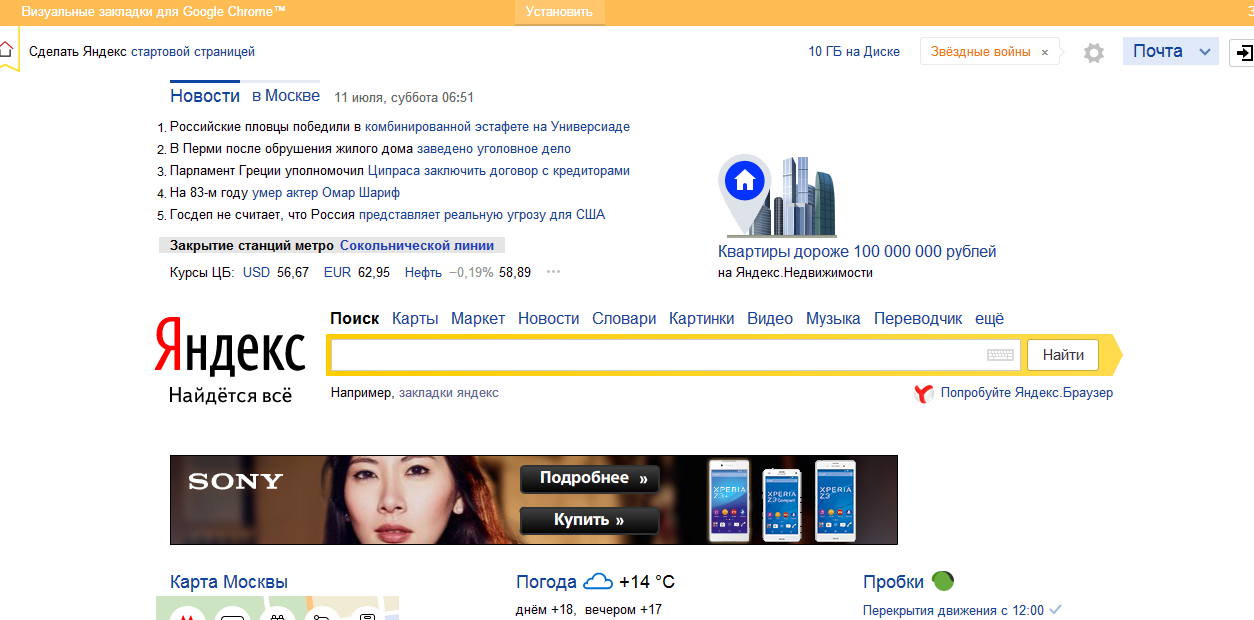The image size is (1254, 620).
Task: Click Подробнее on the Sony banner
Action: coord(589,479)
